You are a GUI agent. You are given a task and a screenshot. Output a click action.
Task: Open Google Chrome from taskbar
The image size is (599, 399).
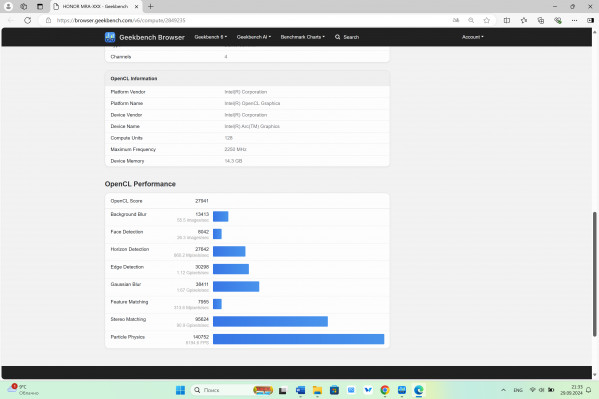pyautogui.click(x=385, y=390)
